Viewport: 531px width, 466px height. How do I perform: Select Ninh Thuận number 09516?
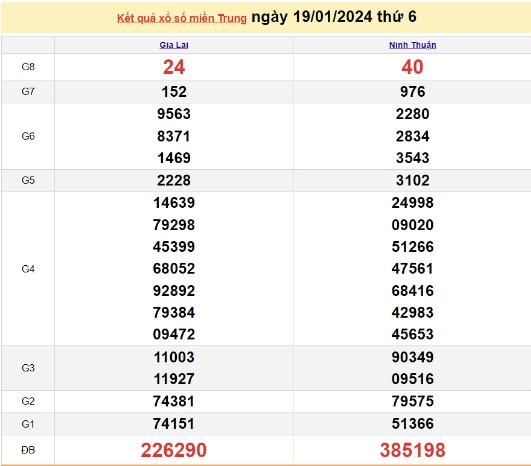pyautogui.click(x=412, y=379)
